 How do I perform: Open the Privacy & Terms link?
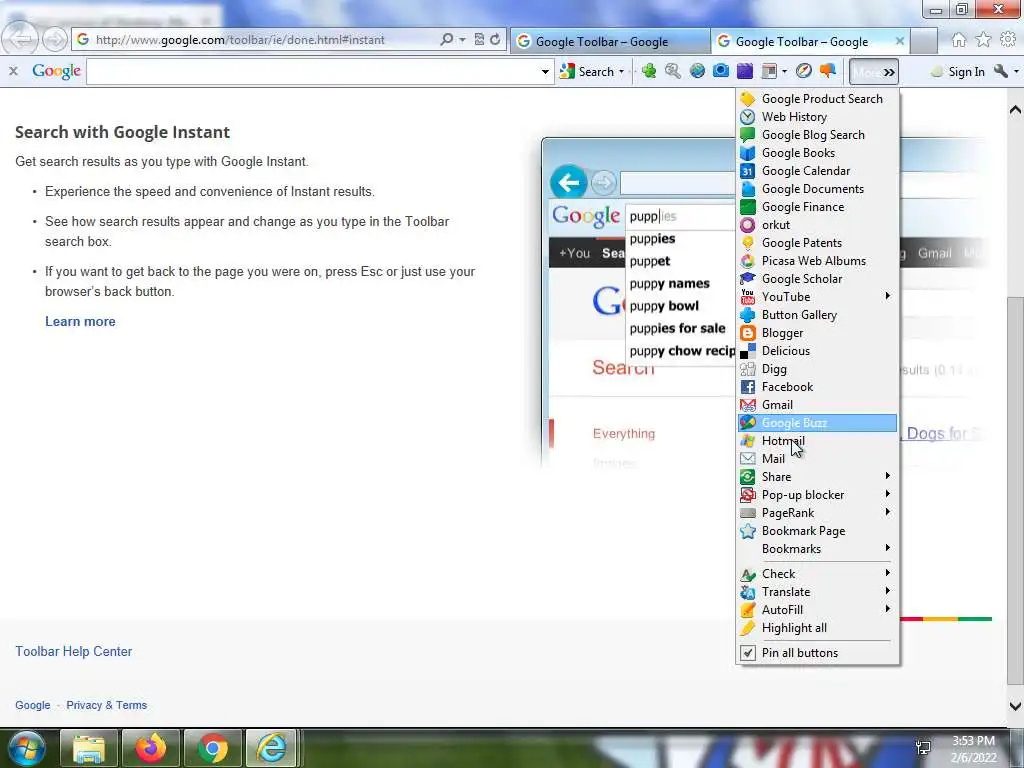(106, 705)
